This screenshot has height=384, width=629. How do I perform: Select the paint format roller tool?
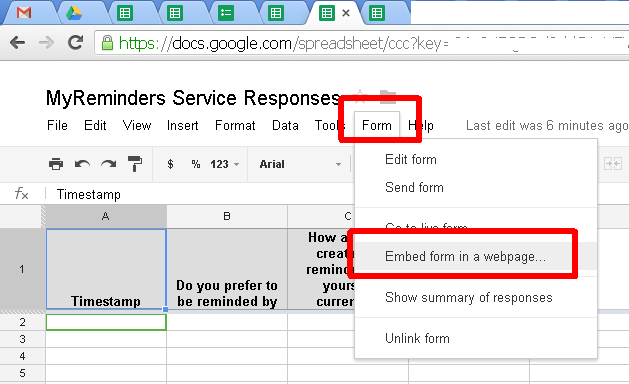135,164
